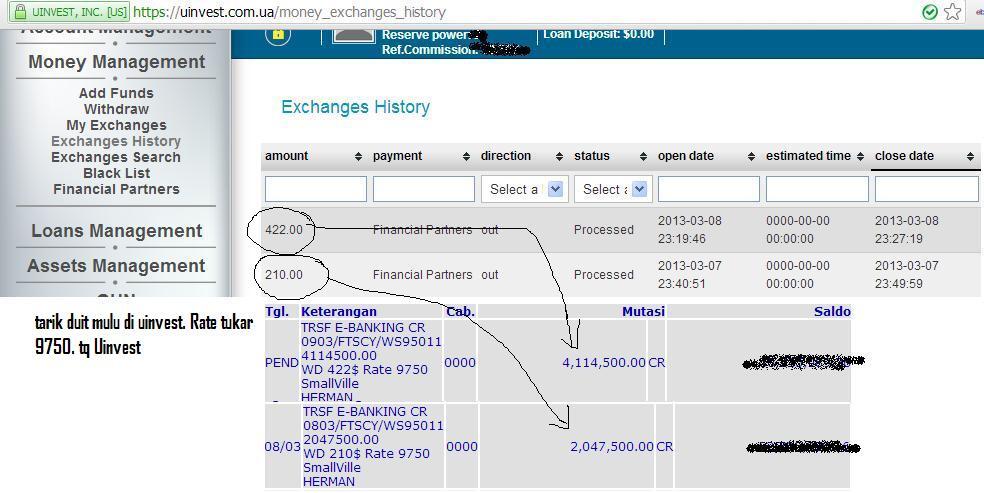Viewport: 984px width, 493px height.
Task: Click the Mutasi column header
Action: [643, 312]
